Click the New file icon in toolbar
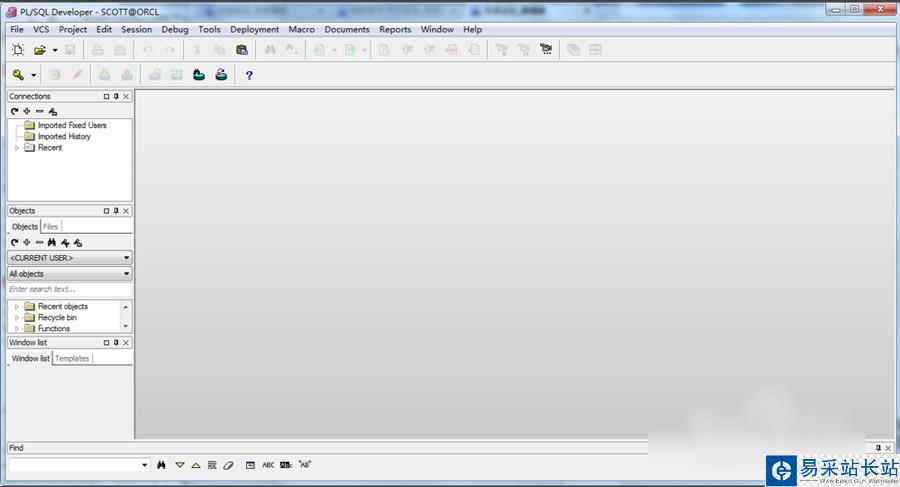The image size is (900, 487). tap(18, 49)
